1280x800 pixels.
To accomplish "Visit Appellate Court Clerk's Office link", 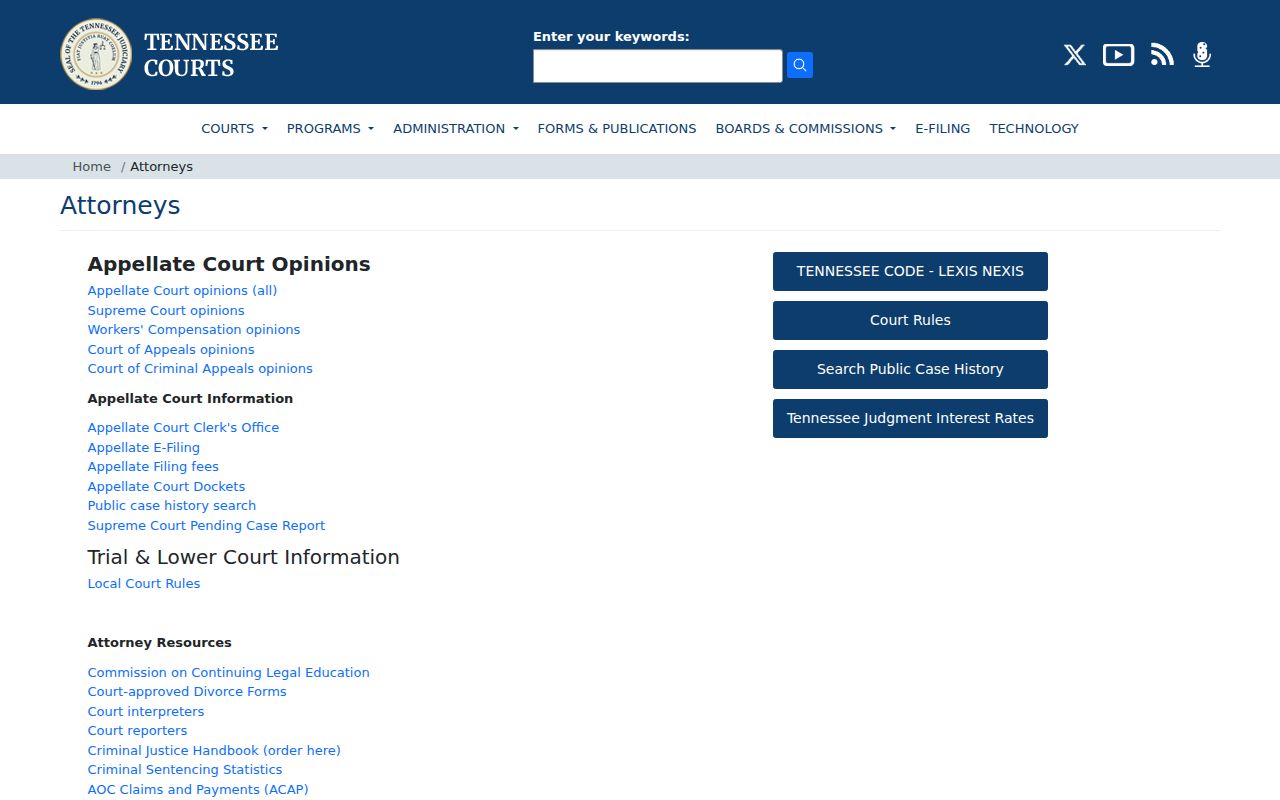I will [x=183, y=428].
